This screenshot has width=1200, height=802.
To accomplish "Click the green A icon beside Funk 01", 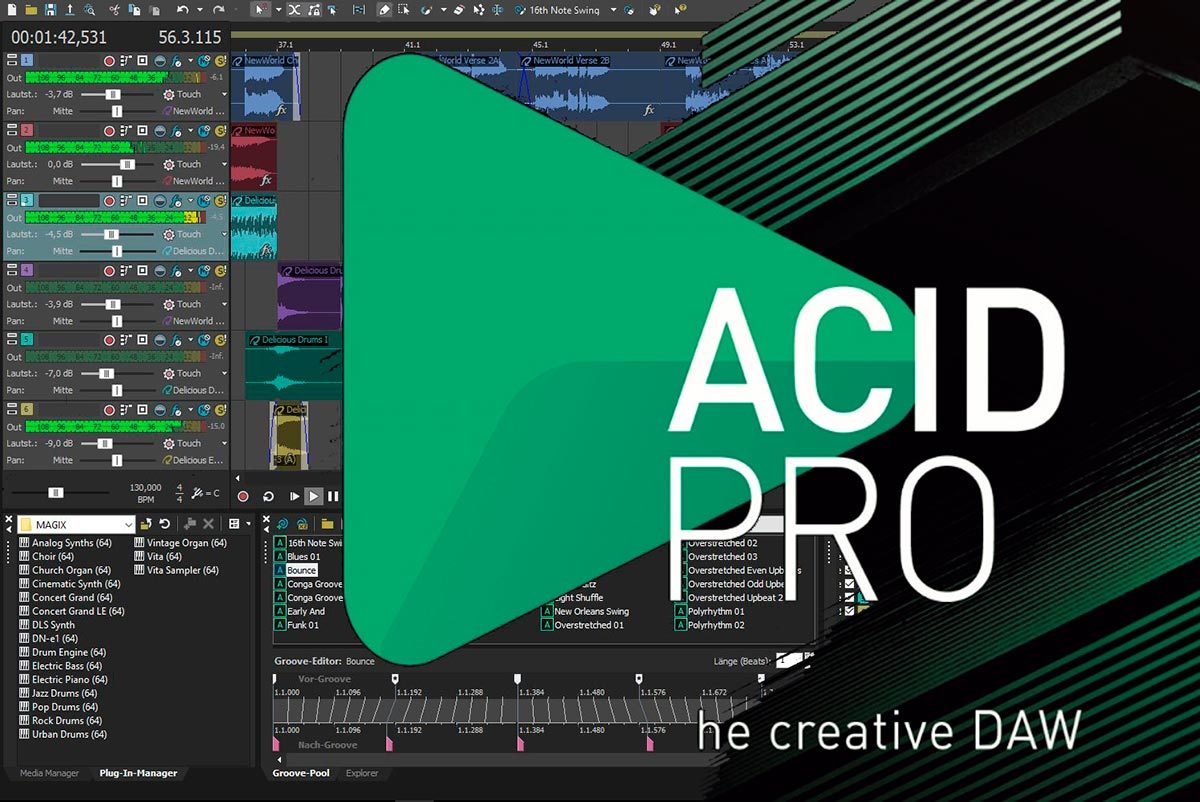I will 280,625.
